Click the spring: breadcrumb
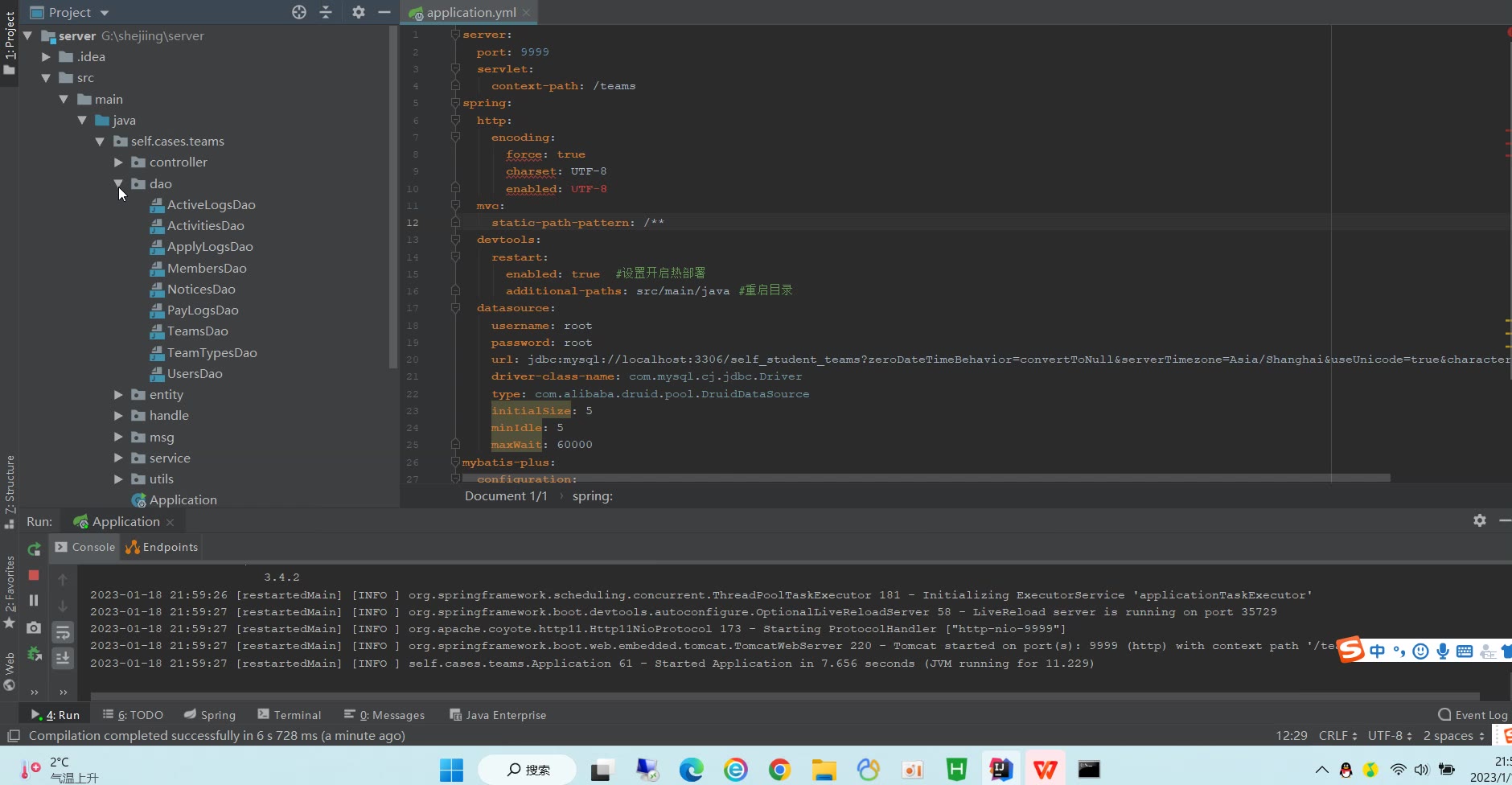This screenshot has width=1512, height=785. coord(592,496)
